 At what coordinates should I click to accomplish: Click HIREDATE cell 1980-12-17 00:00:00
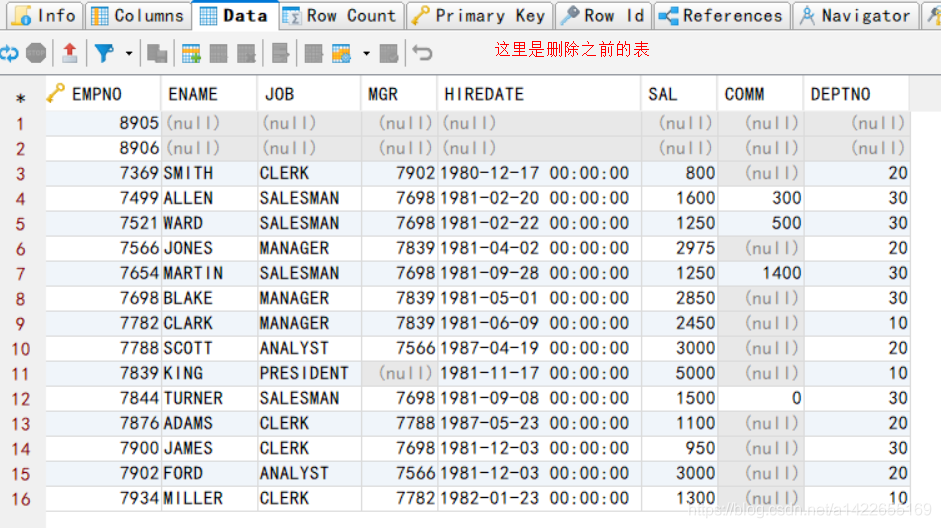[x=540, y=173]
